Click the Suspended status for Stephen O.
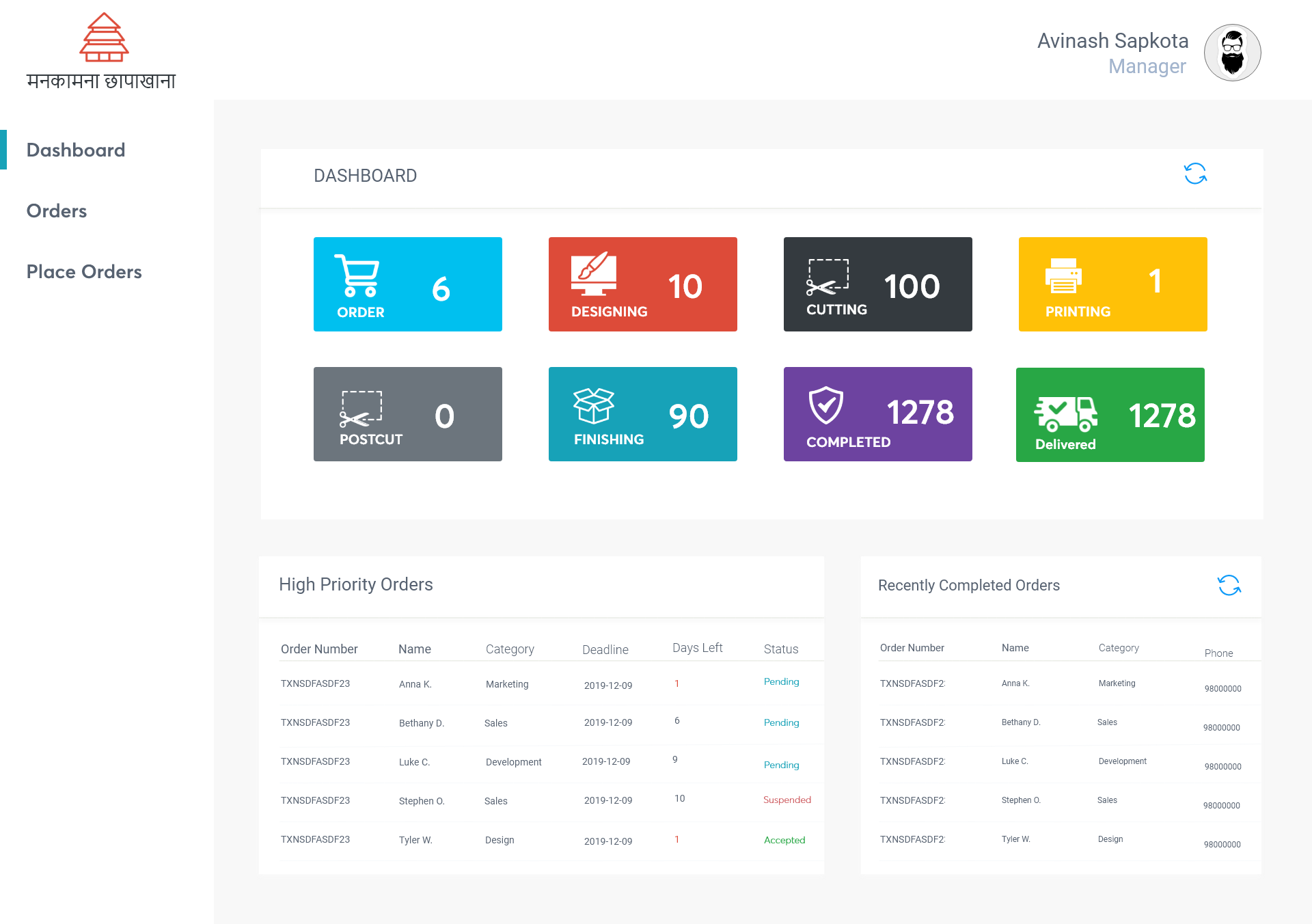 [x=787, y=800]
